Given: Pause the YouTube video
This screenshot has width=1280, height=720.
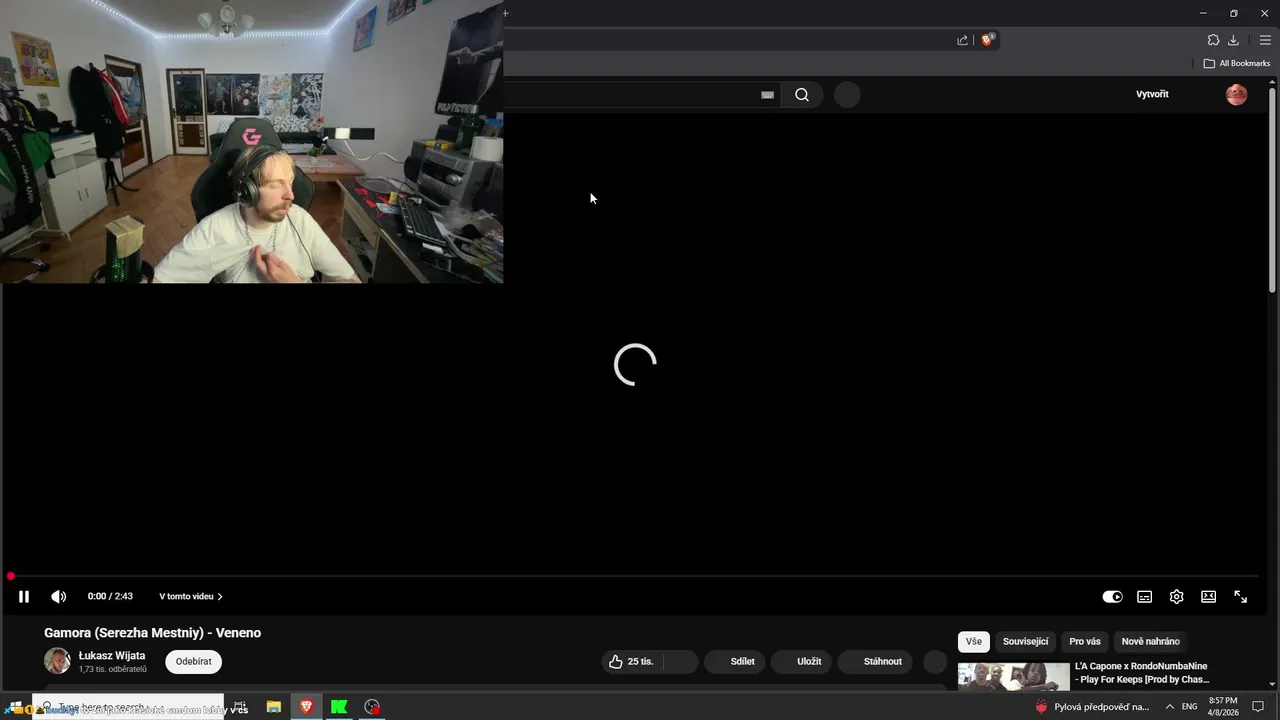Looking at the screenshot, I should pos(24,597).
